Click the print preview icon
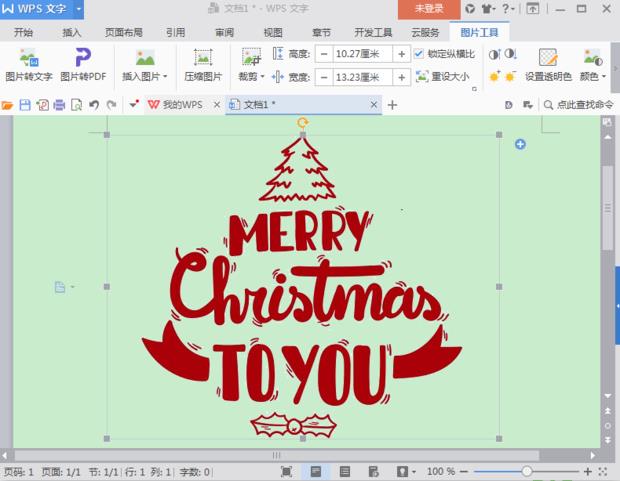This screenshot has height=481, width=620. [76, 105]
